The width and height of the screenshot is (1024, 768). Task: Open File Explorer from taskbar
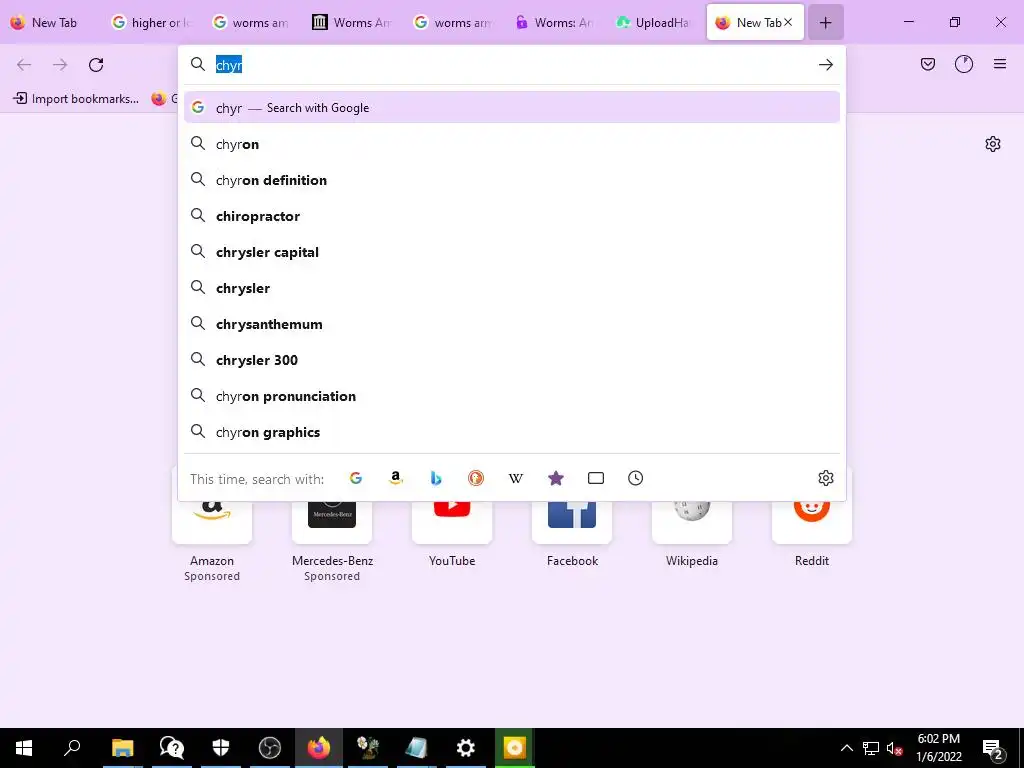click(122, 748)
